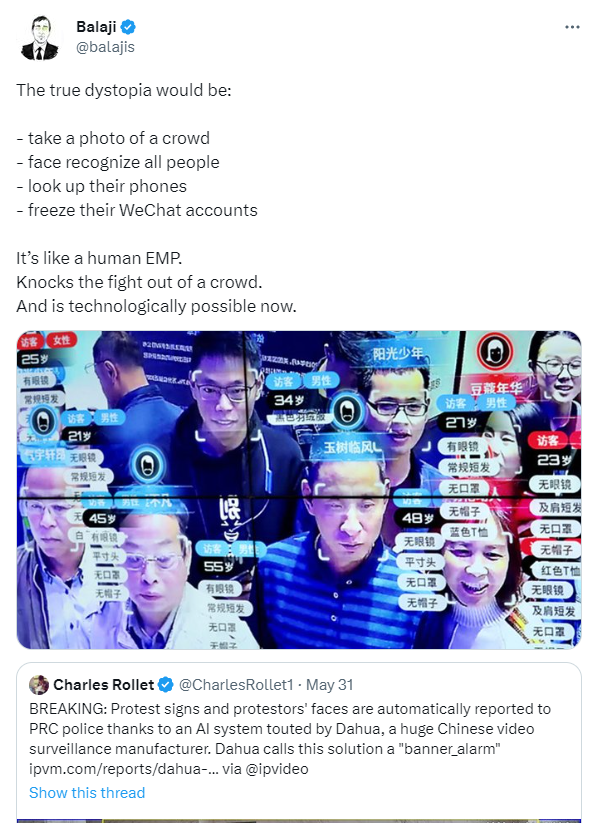The height and width of the screenshot is (823, 589).
Task: Click Charles Rollet's verified badge
Action: 166,684
